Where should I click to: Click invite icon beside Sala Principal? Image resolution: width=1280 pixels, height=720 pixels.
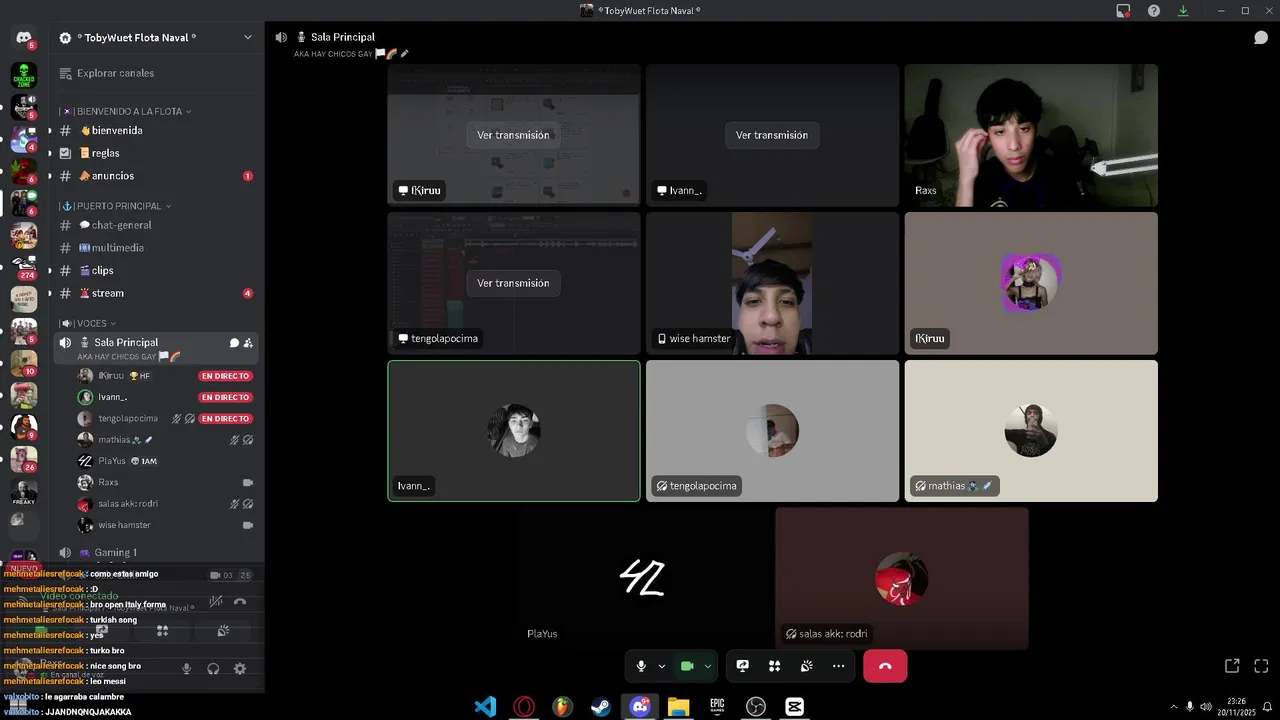248,343
